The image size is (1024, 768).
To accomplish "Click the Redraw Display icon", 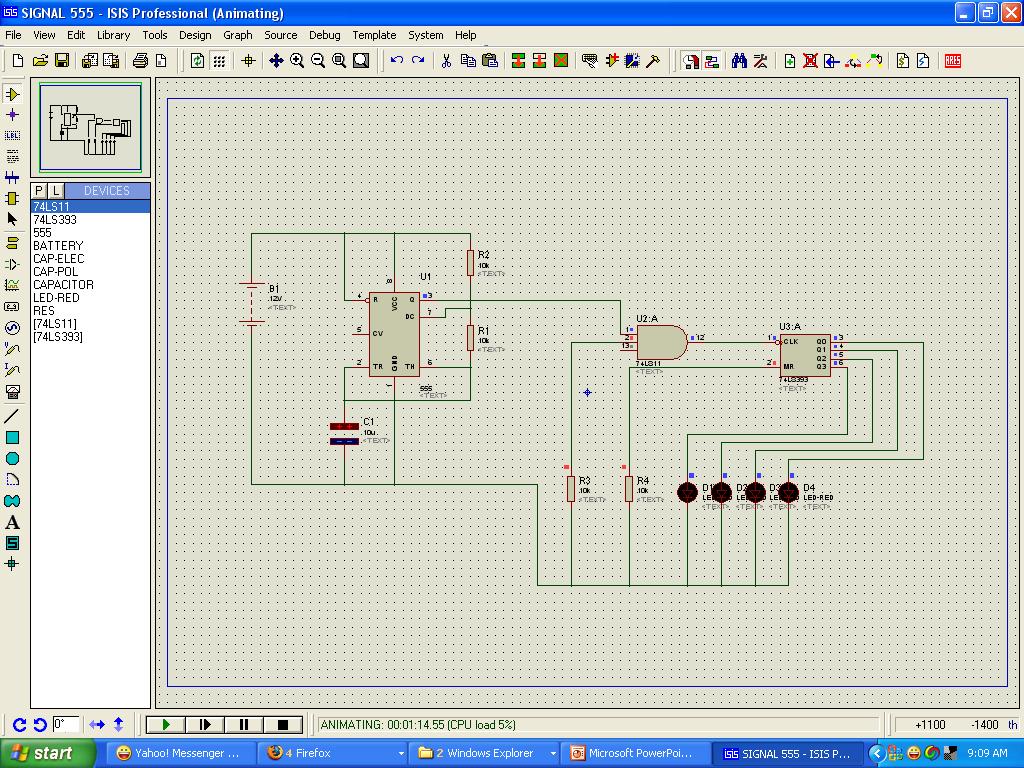I will [x=197, y=61].
